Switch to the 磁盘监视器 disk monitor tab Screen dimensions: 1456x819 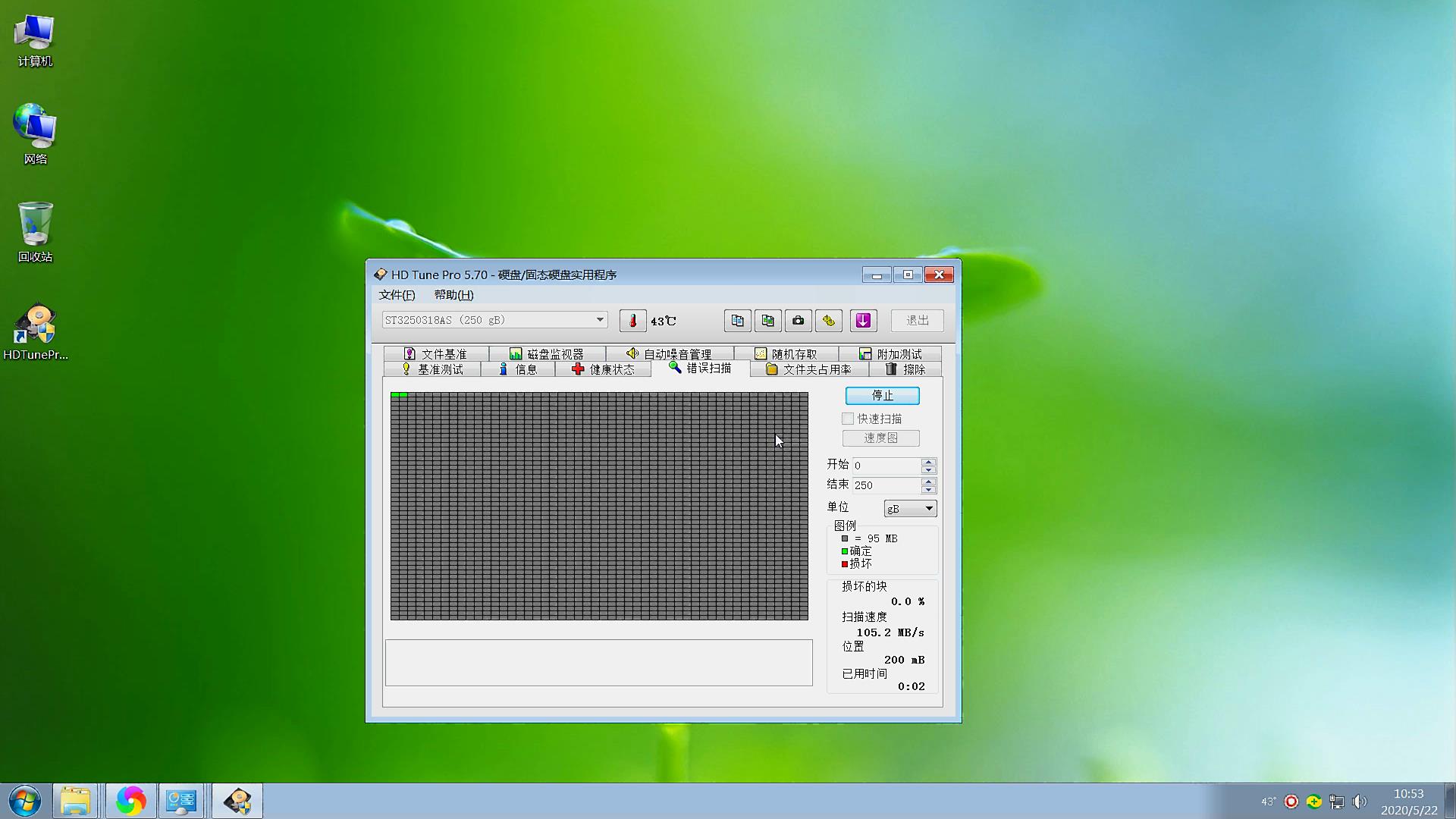[547, 354]
